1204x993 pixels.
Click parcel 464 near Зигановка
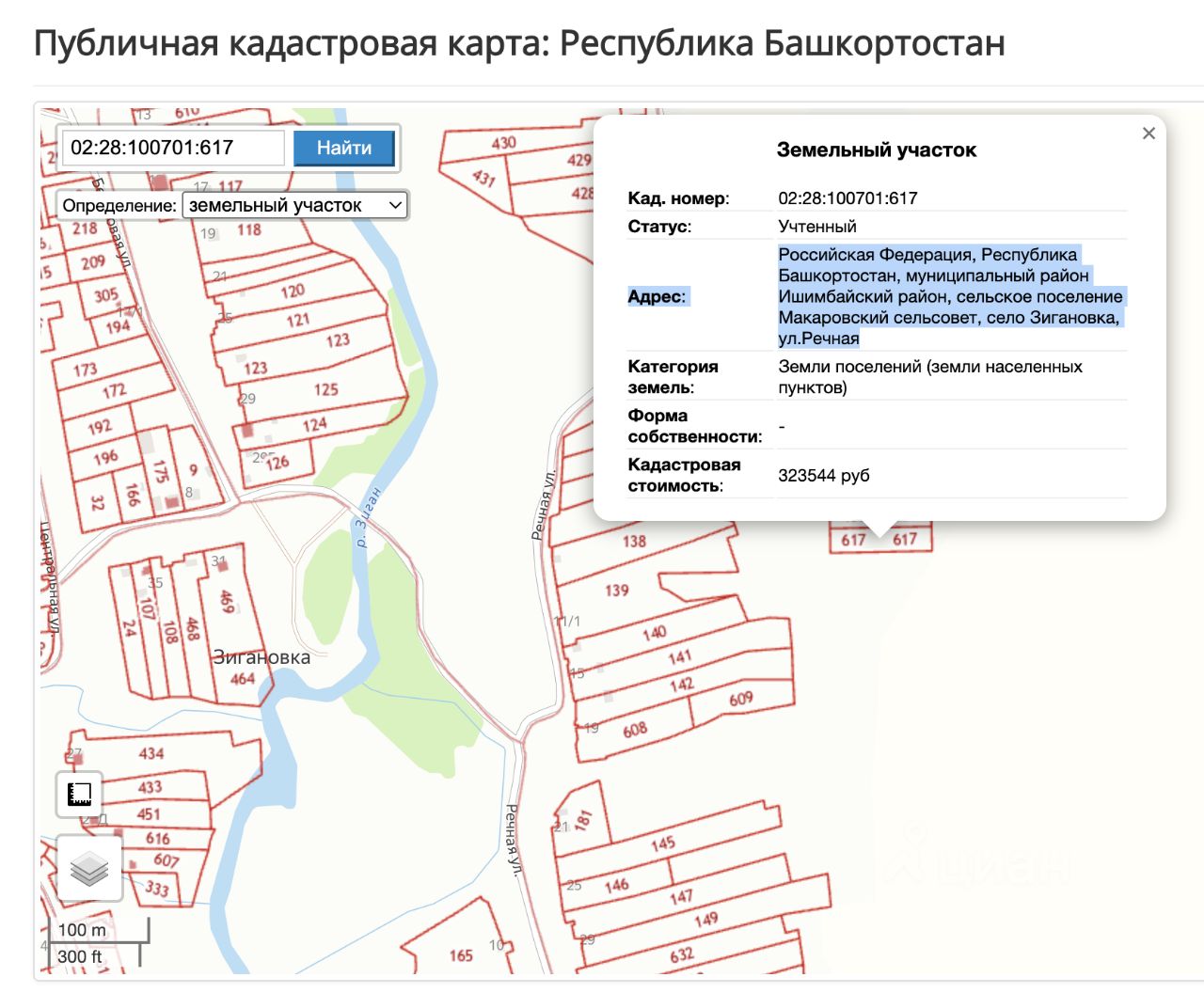coord(243,679)
